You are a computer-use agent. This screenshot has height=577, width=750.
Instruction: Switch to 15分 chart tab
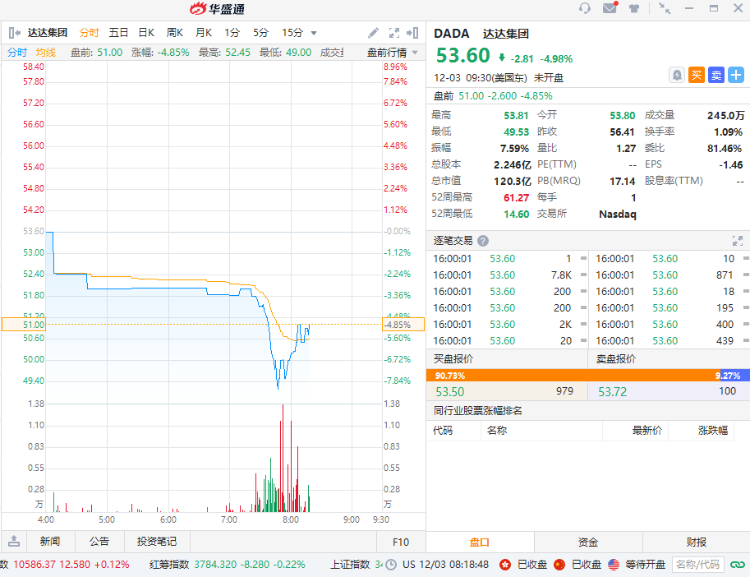[x=292, y=33]
